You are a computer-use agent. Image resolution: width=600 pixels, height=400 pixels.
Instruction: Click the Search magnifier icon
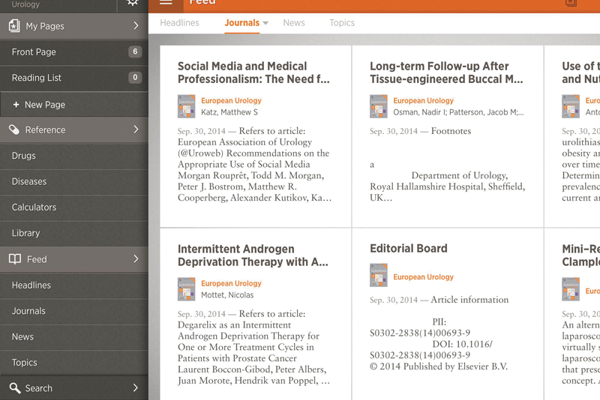click(x=14, y=388)
